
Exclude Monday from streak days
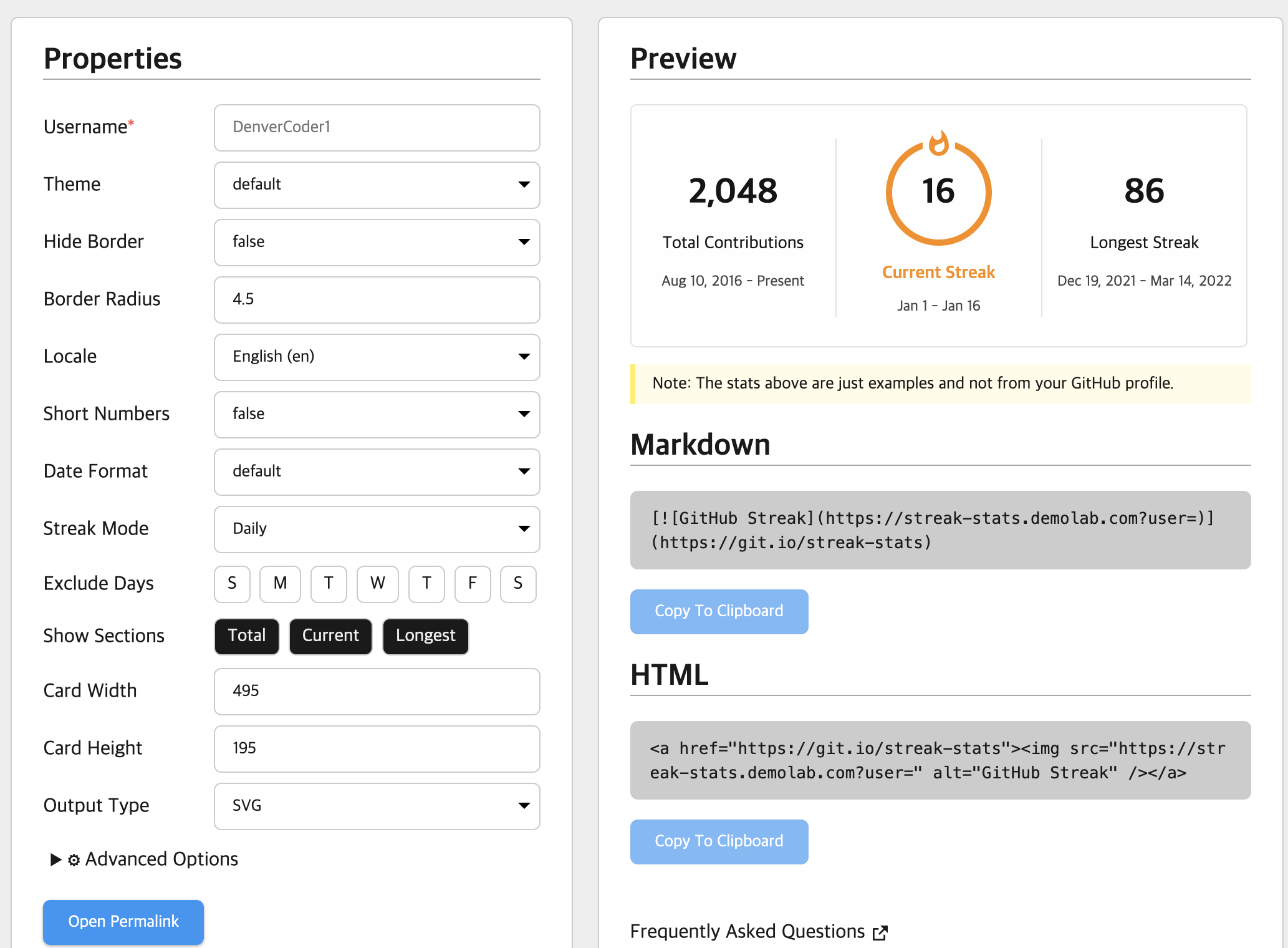[280, 584]
